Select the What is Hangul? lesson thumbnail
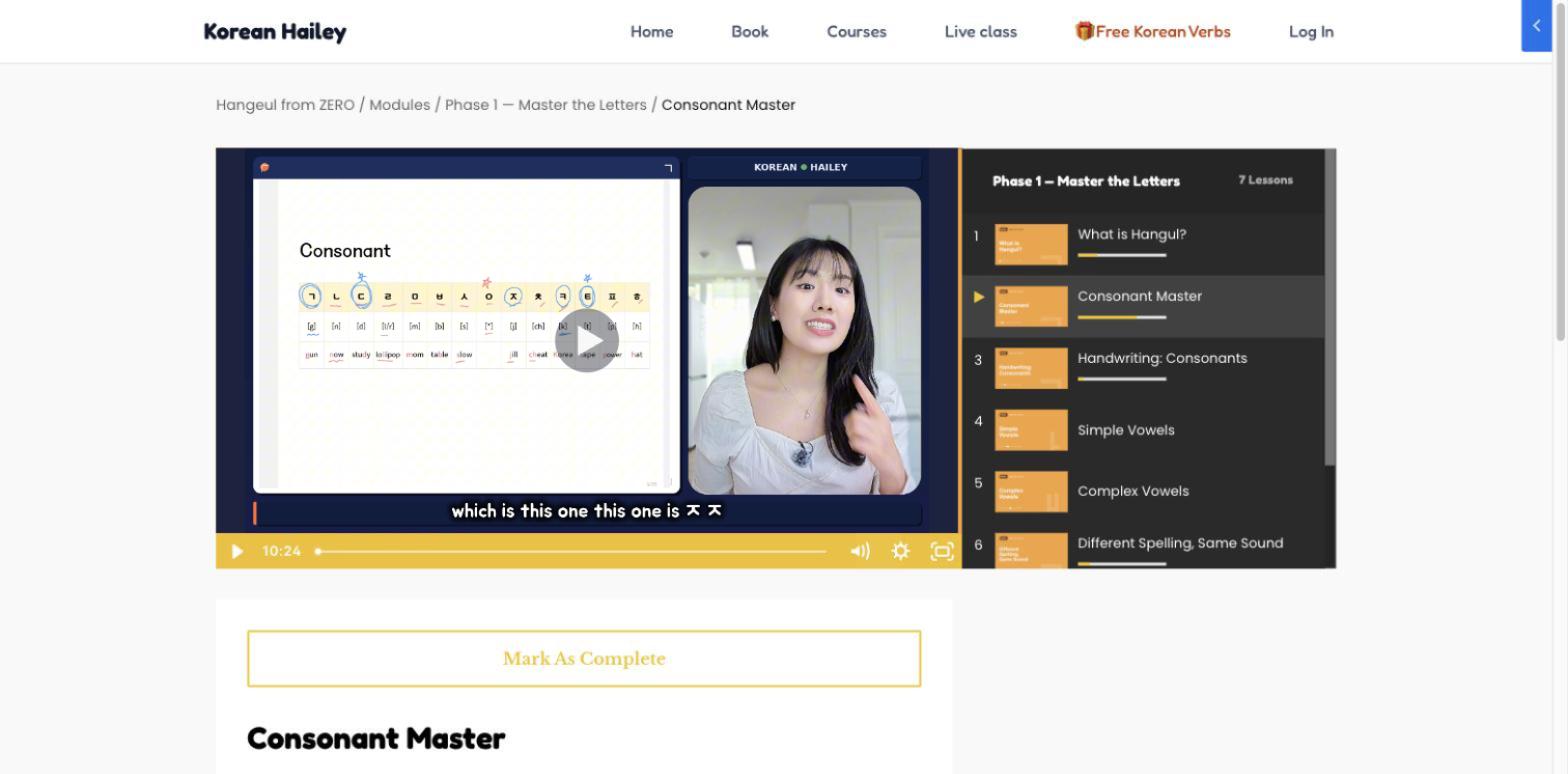The width and height of the screenshot is (1568, 774). 1031,245
